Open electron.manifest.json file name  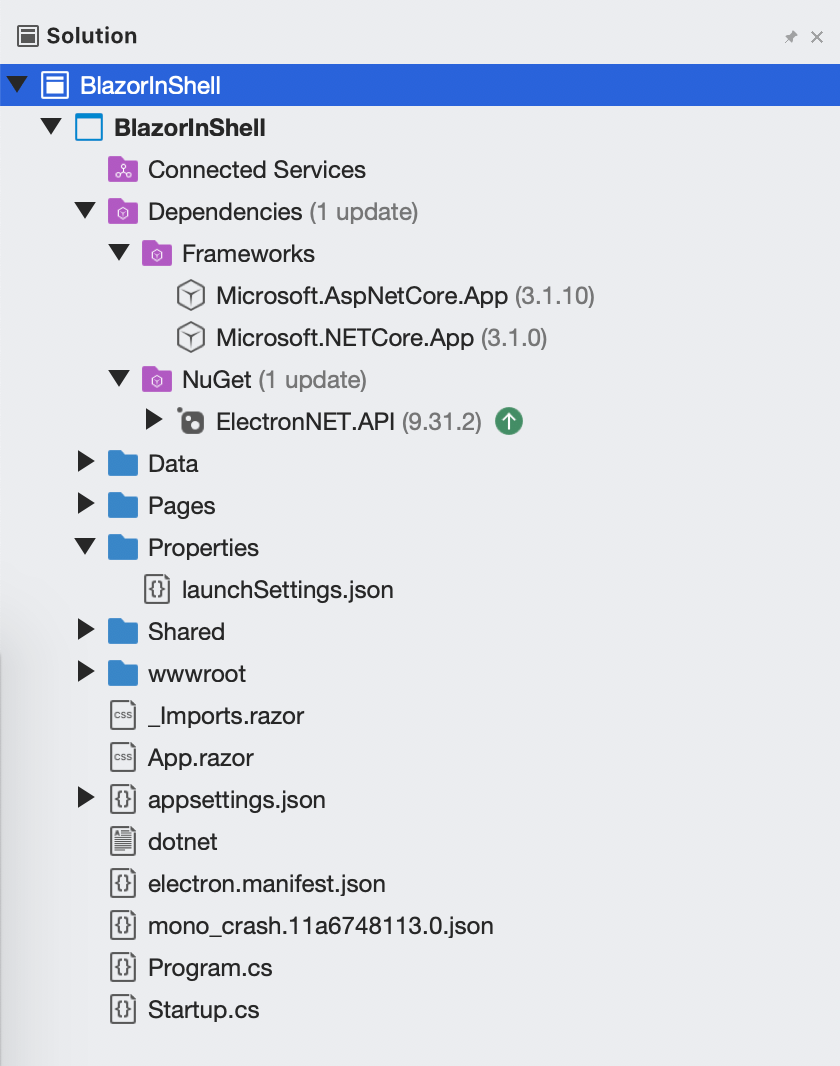pos(266,884)
